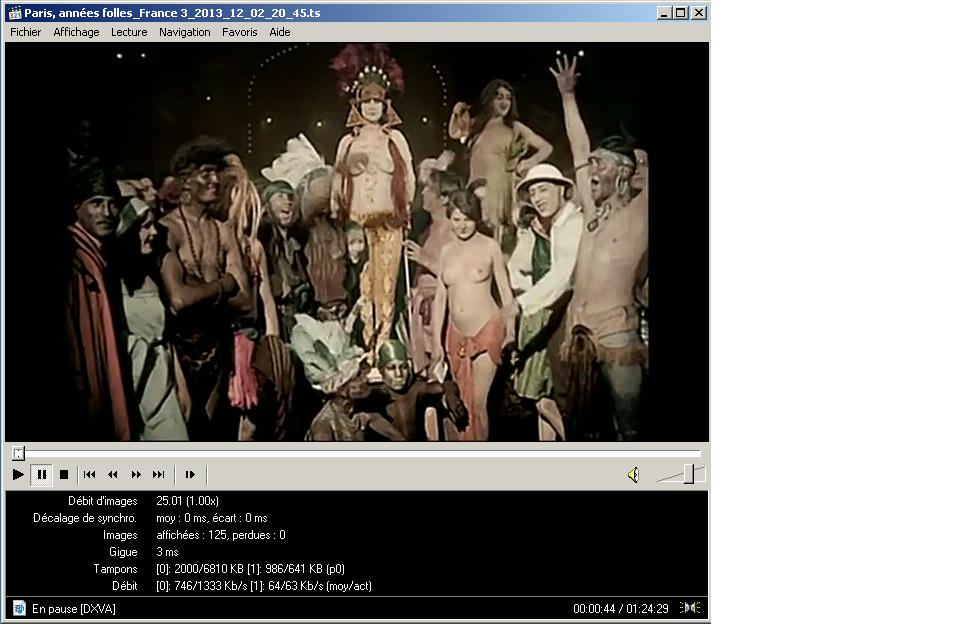Click the seek bar position handle
Viewport: 960px width, 624px height.
pos(18,453)
